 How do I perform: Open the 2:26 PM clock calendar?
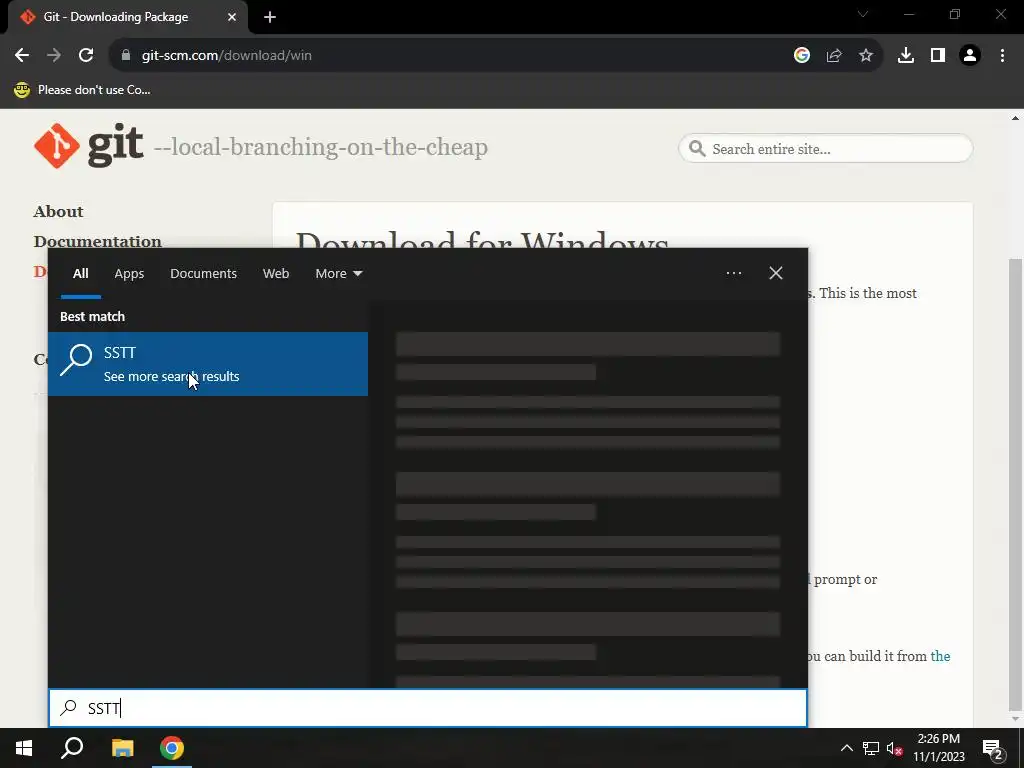click(938, 748)
